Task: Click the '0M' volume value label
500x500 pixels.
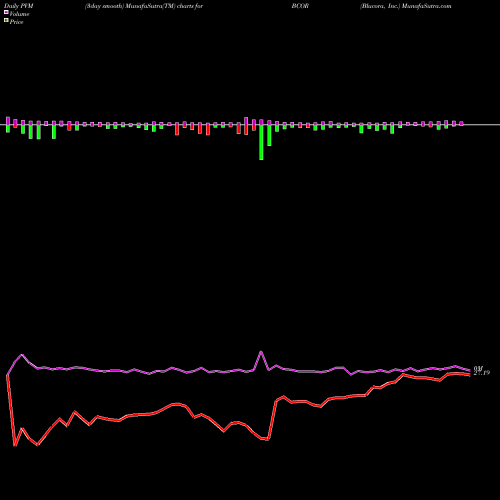Action: point(478,368)
